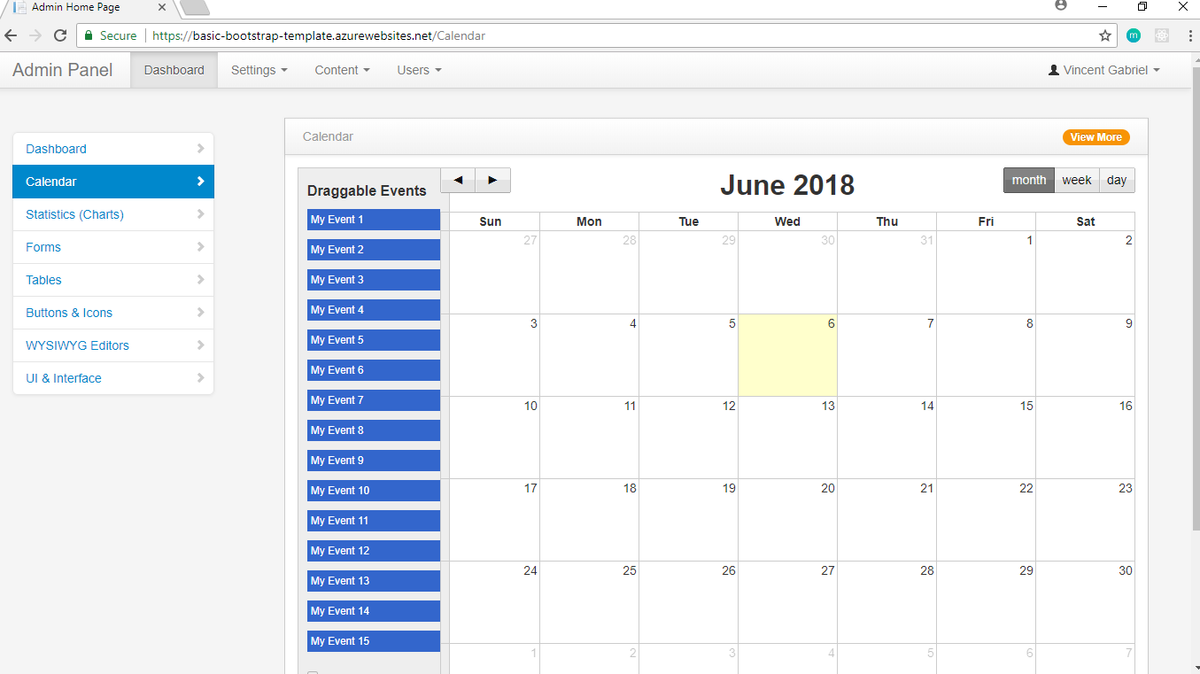This screenshot has width=1200, height=674.
Task: Select the Dashboard item in the navbar
Action: coord(173,70)
